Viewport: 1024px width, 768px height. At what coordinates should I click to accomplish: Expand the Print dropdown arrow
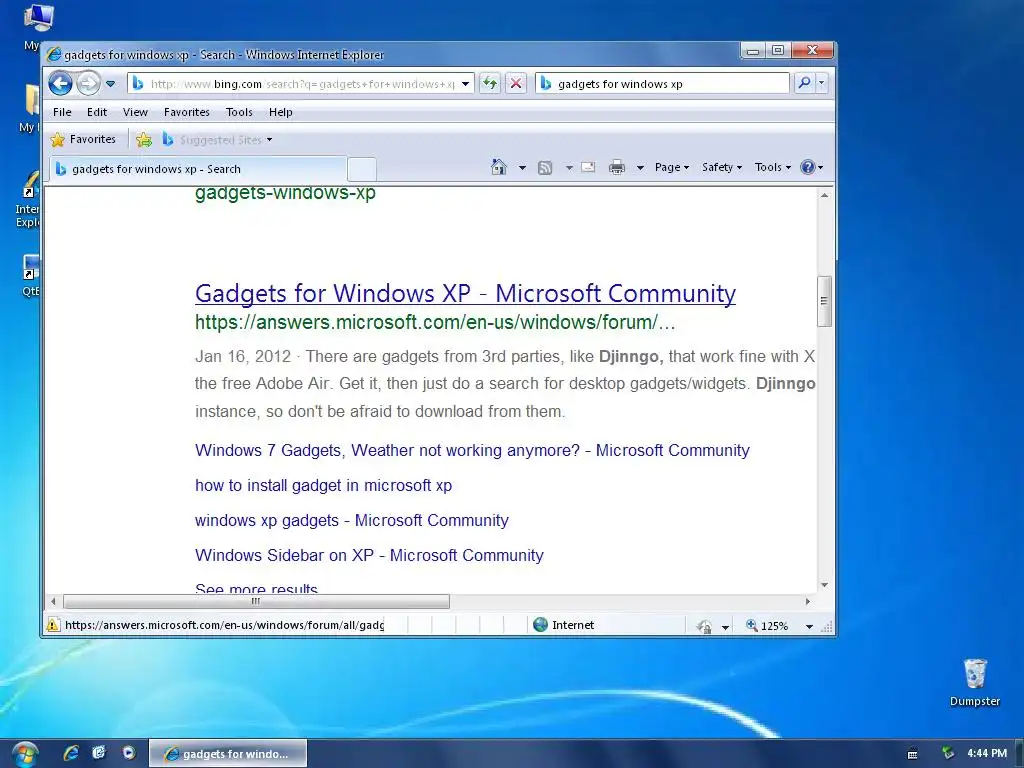pos(641,168)
